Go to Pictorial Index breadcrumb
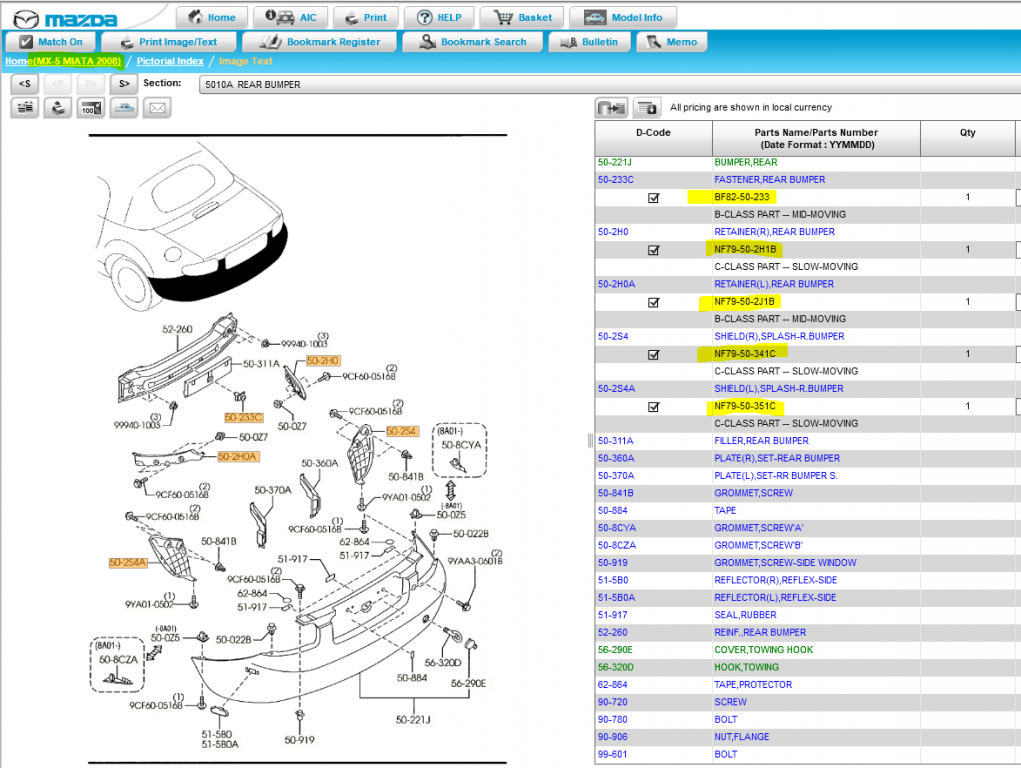The image size is (1021, 768). (170, 61)
